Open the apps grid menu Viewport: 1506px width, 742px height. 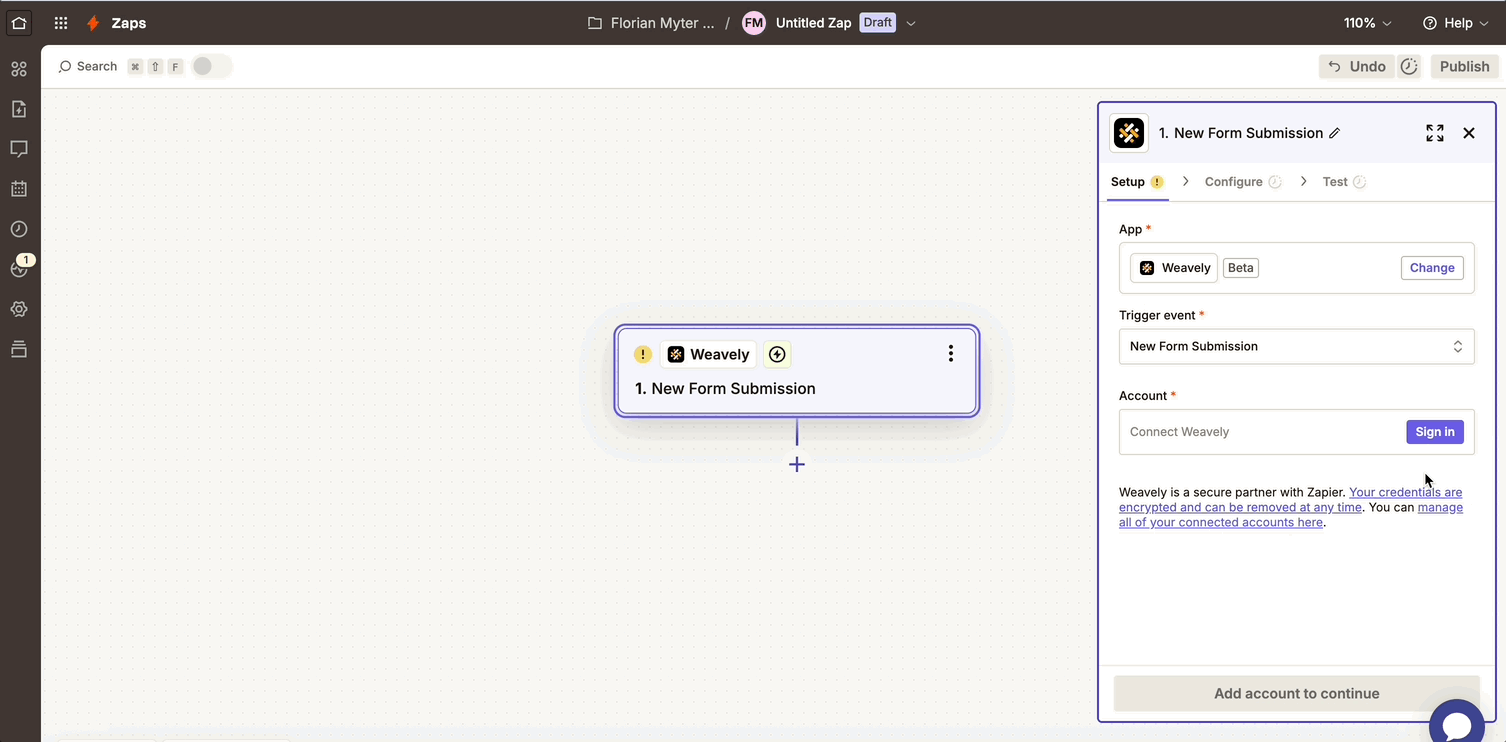point(61,23)
